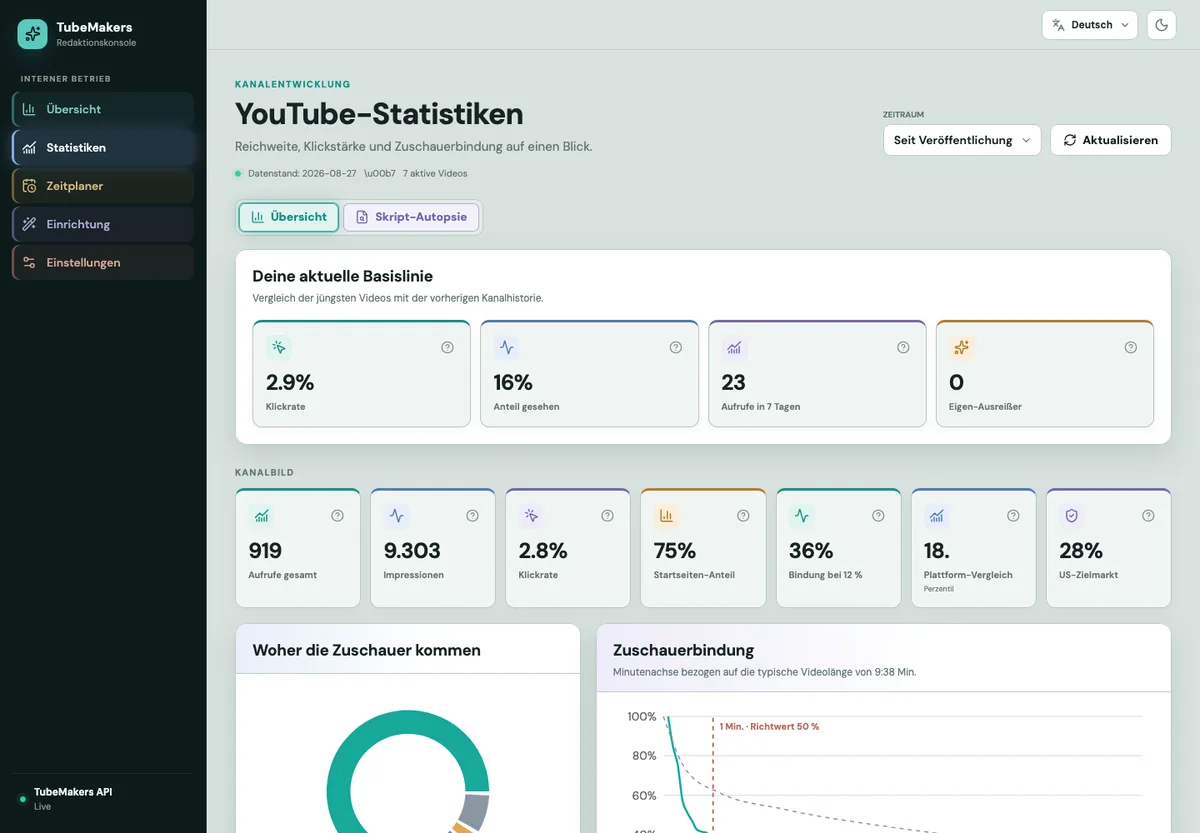Click the gray segment of the donut chart
Viewport: 1200px width, 833px height.
[x=476, y=811]
